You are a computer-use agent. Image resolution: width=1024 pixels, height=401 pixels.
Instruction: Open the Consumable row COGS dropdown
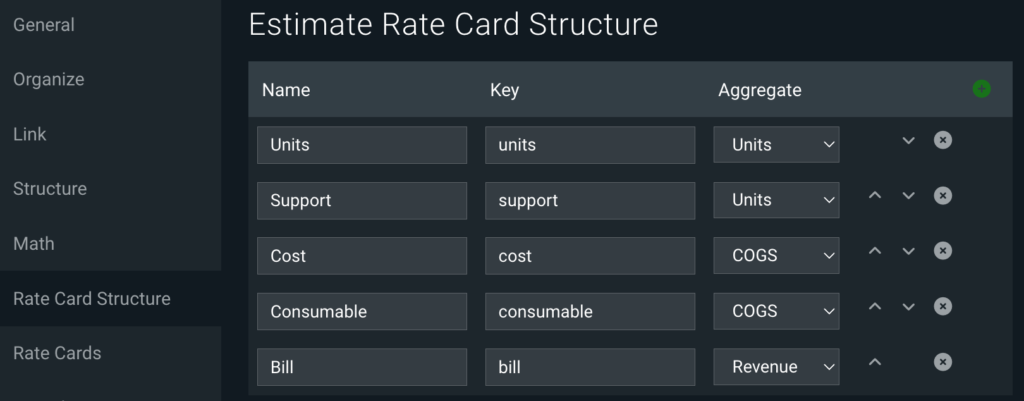point(776,311)
